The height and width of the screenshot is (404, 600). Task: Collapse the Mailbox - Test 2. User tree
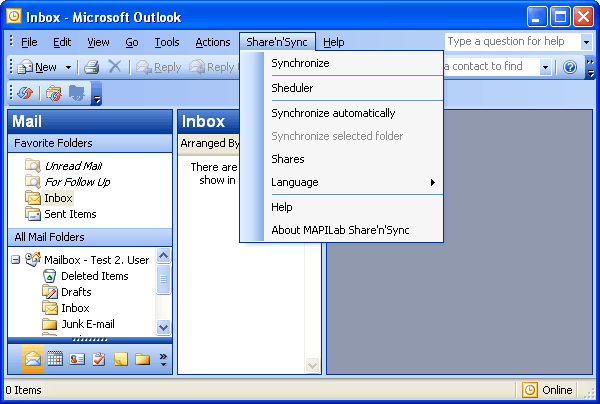point(16,260)
